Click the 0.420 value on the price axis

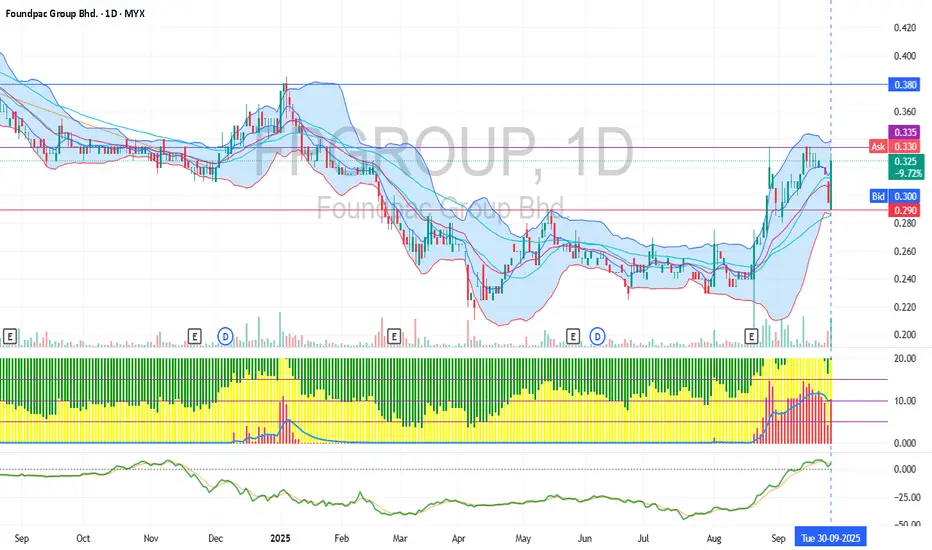[x=905, y=27]
